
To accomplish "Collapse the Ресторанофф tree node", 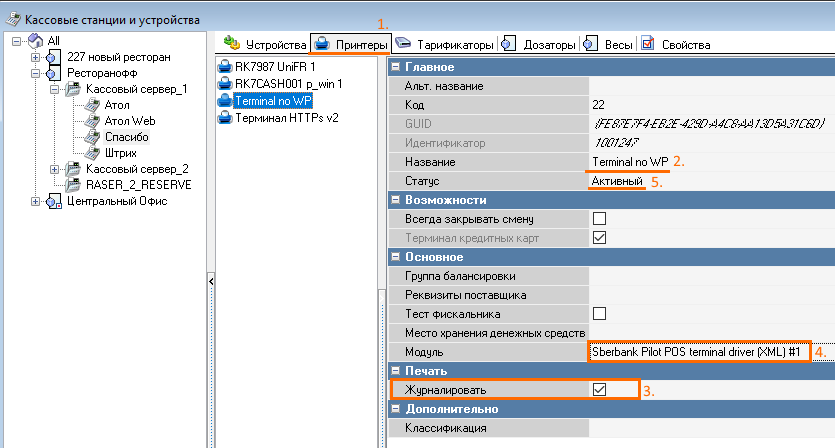I will (x=36, y=73).
